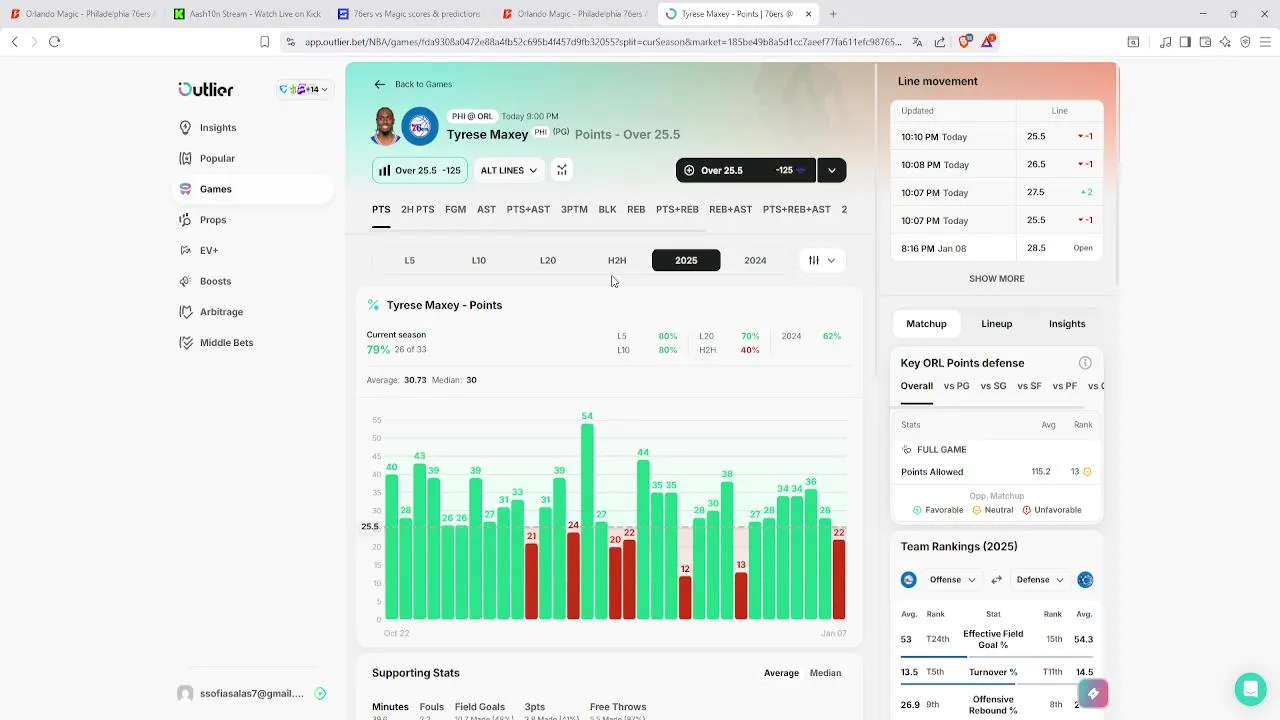Image resolution: width=1280 pixels, height=720 pixels.
Task: Open the browser hamburger menu
Action: 1265,42
